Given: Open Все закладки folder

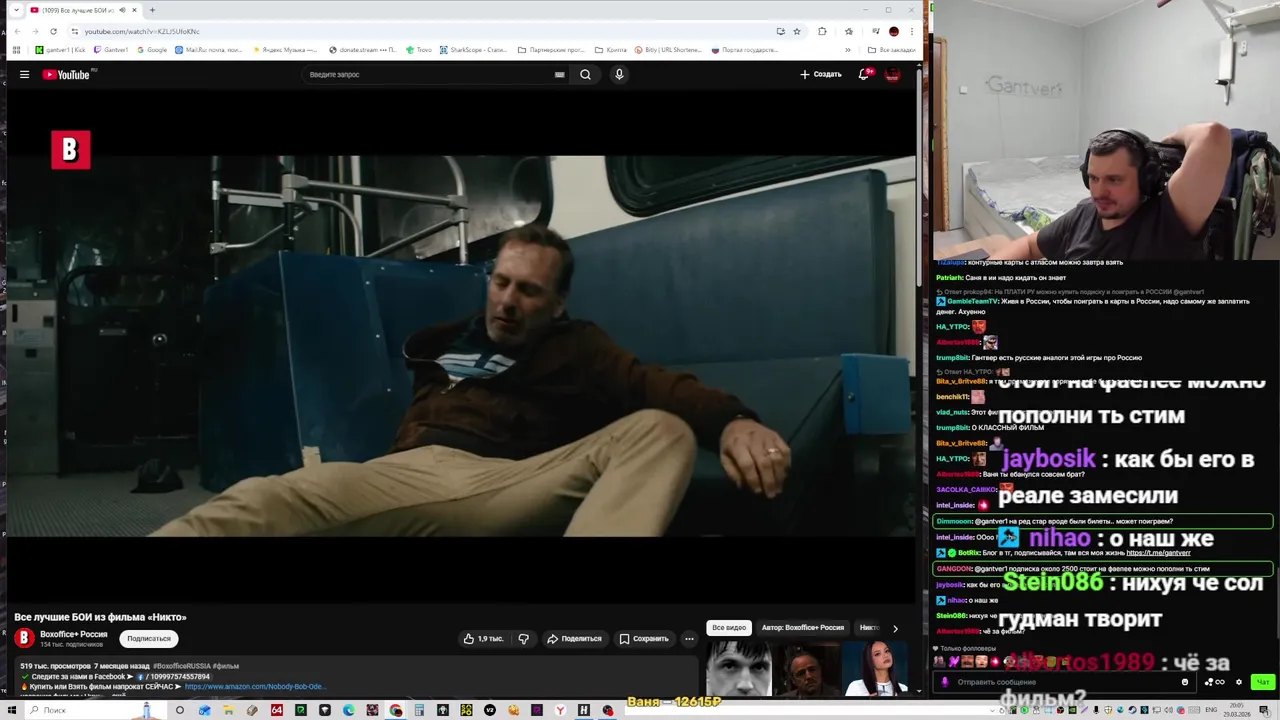Looking at the screenshot, I should click(x=891, y=50).
